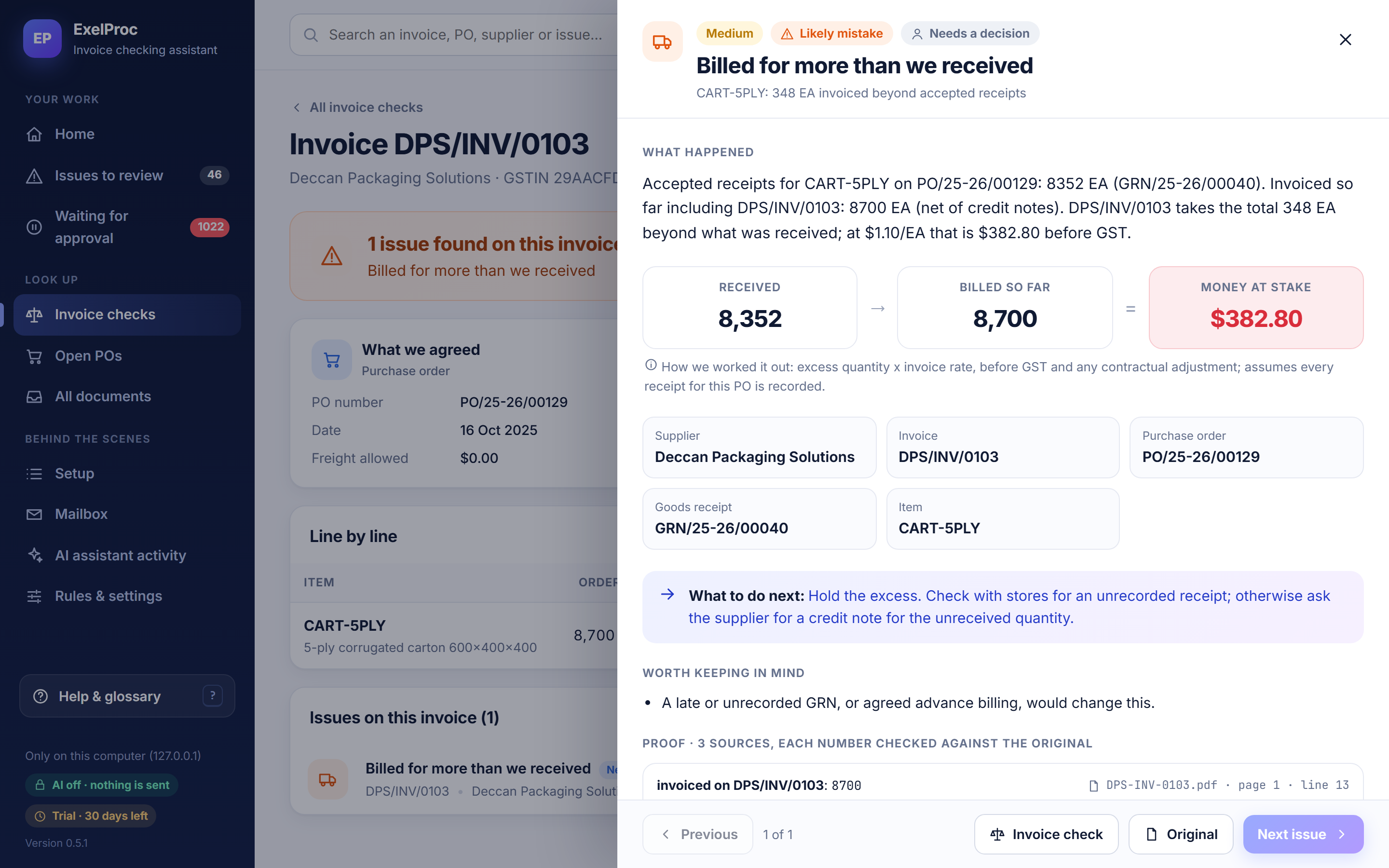Click the Item CART-5PLY card

pyautogui.click(x=1003, y=519)
